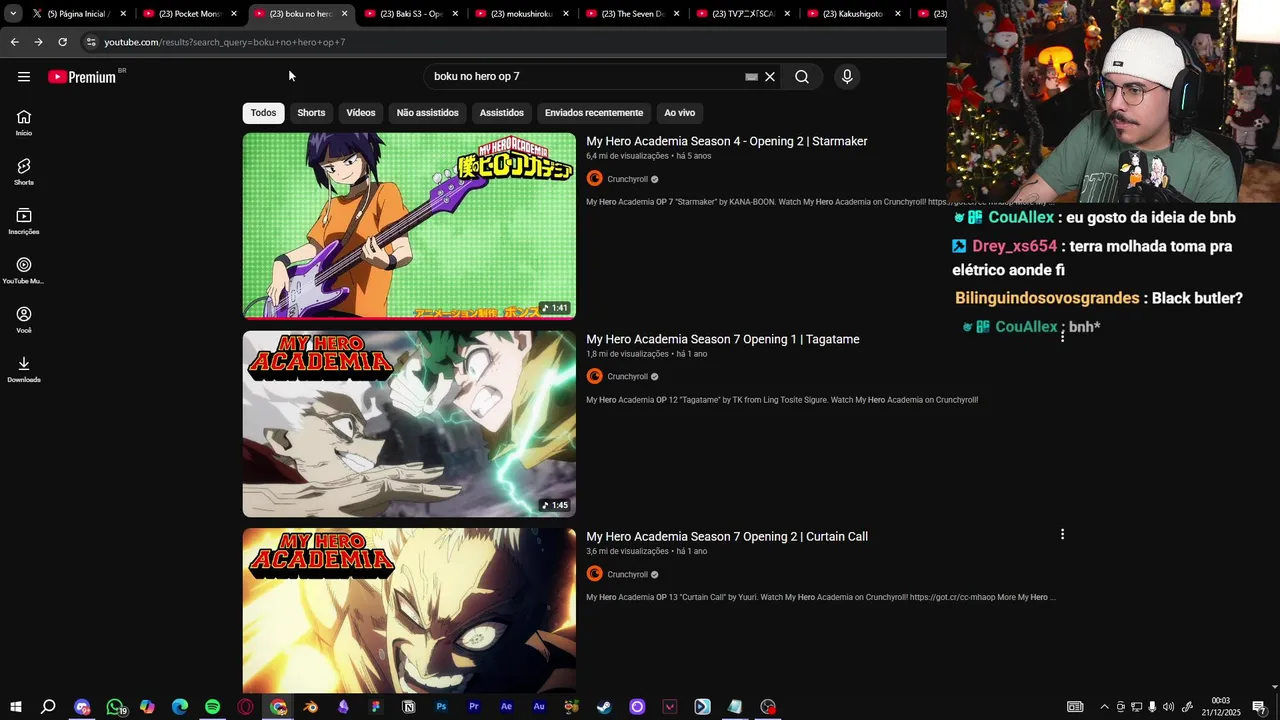Open the Windows notification center
Screen dimensions: 1280x720
click(x=1259, y=707)
